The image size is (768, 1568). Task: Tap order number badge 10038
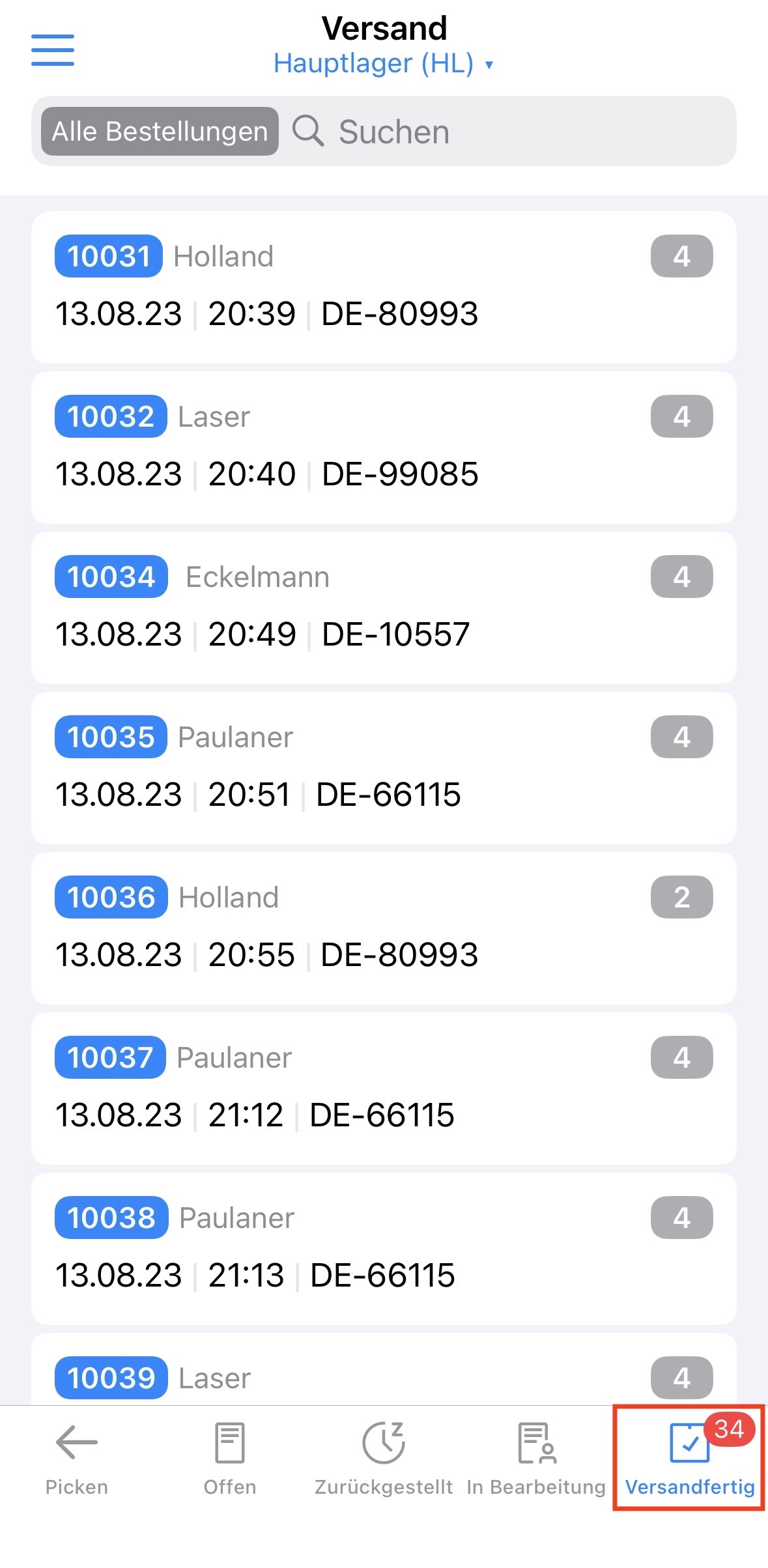(x=111, y=1218)
